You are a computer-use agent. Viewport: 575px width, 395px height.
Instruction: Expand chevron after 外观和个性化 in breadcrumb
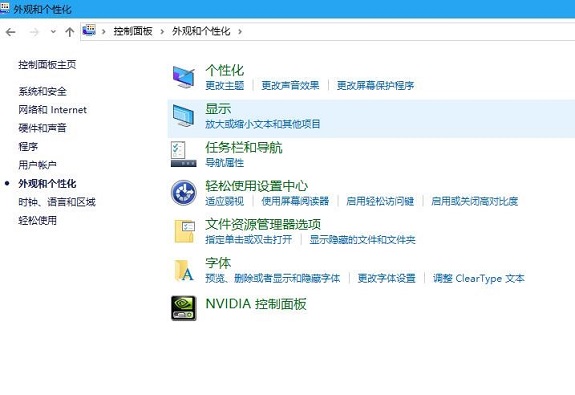click(x=240, y=32)
